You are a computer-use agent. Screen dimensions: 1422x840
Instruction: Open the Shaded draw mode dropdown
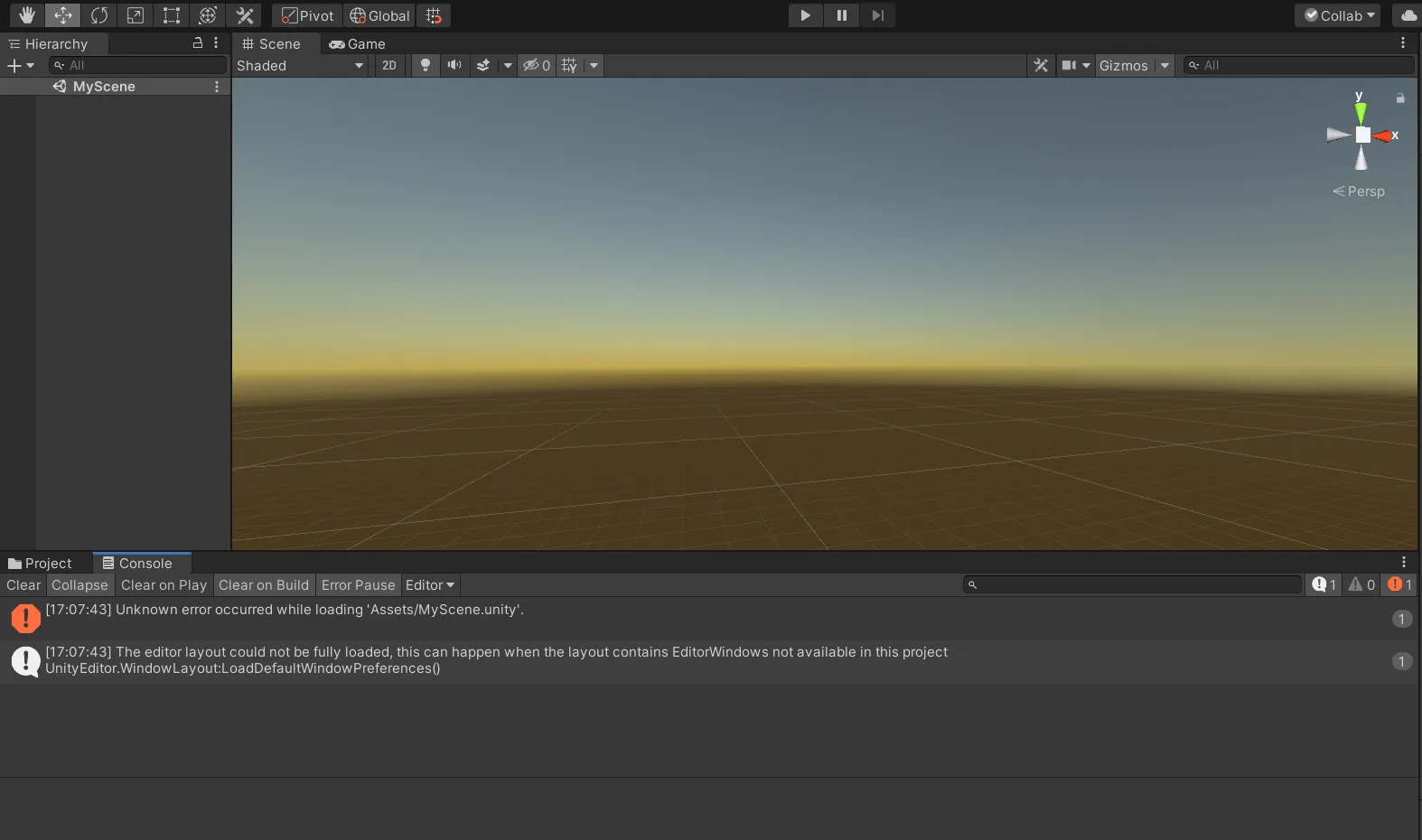pyautogui.click(x=301, y=65)
